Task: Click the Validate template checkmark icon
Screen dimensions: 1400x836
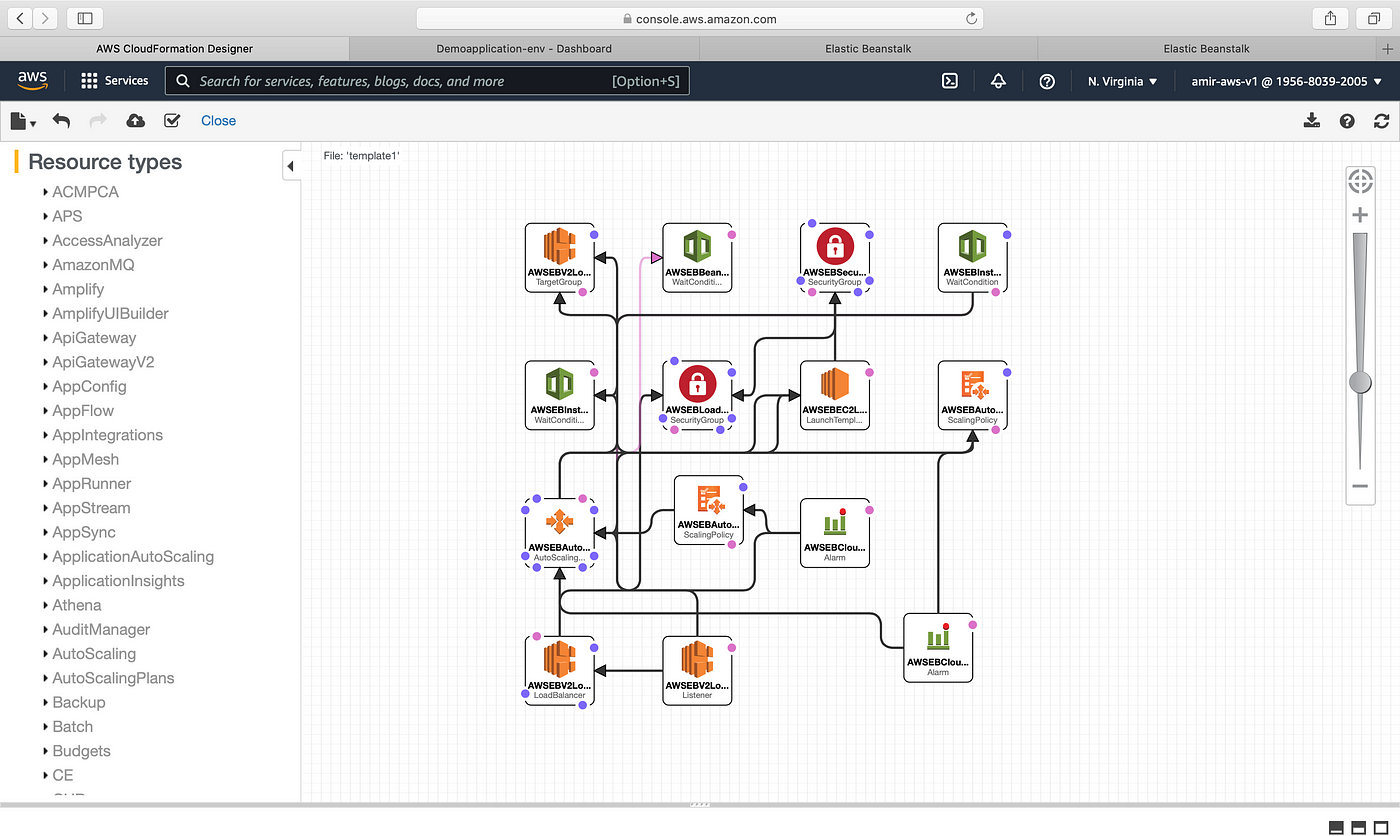Action: click(172, 121)
